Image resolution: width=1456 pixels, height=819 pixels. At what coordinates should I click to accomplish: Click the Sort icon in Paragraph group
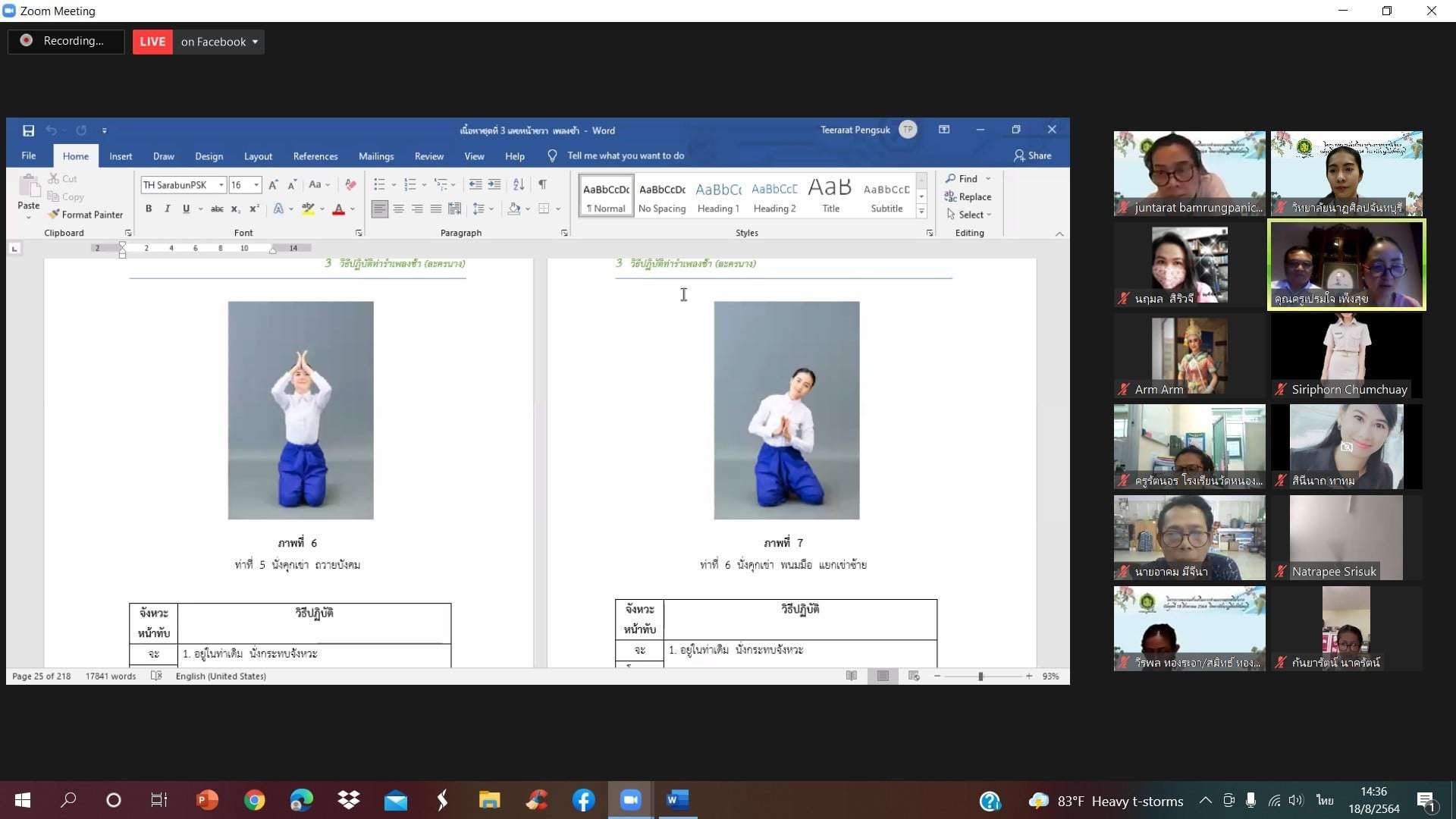(519, 184)
